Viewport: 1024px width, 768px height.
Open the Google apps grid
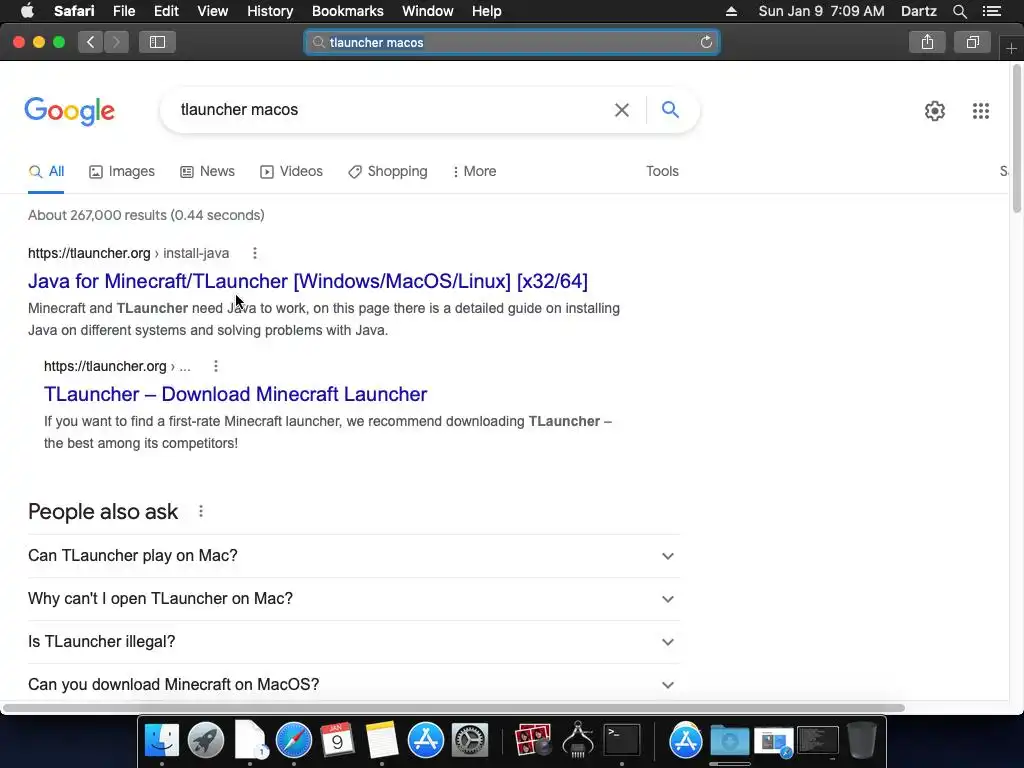[980, 111]
